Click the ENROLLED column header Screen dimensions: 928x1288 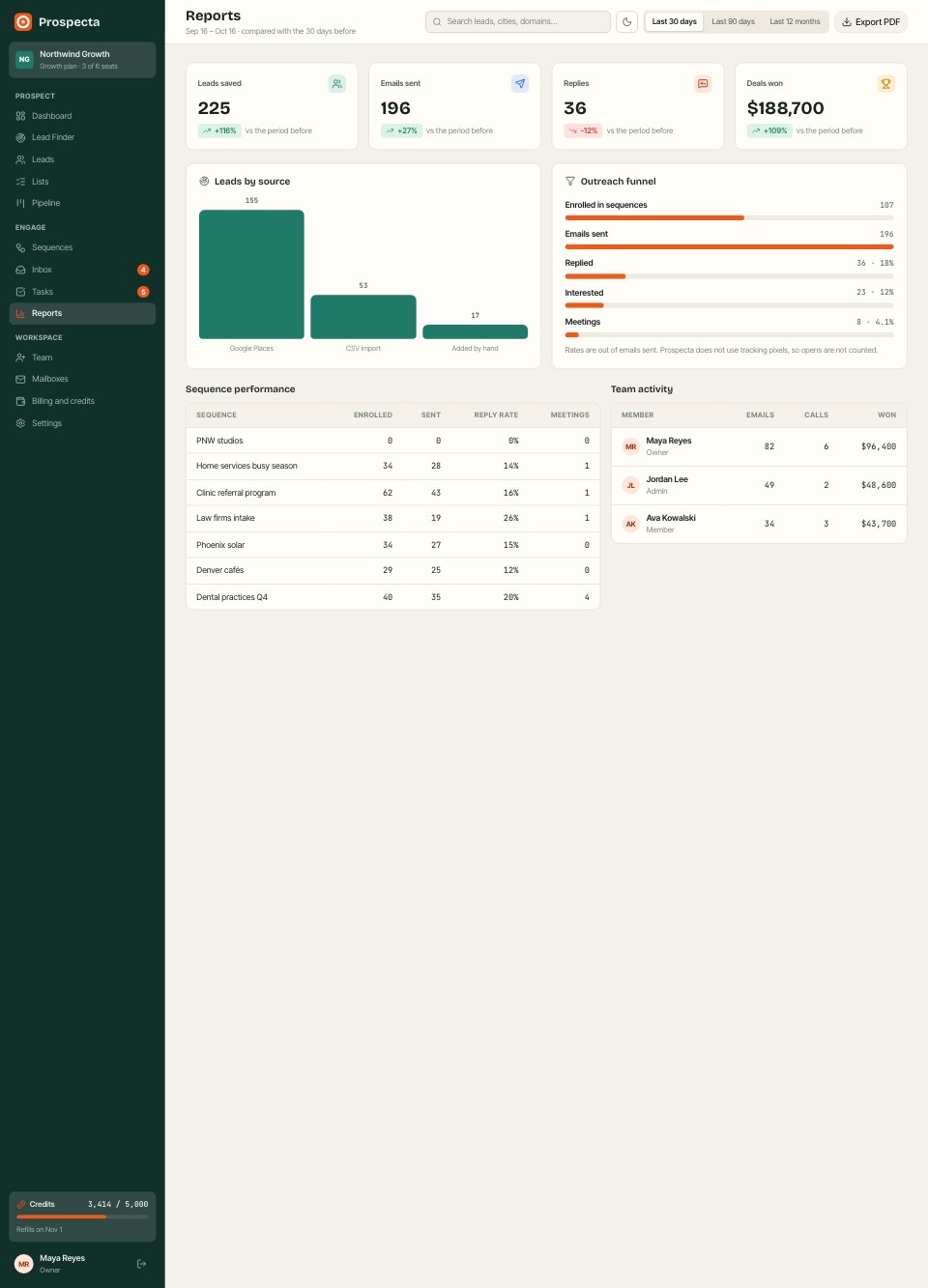tap(373, 415)
